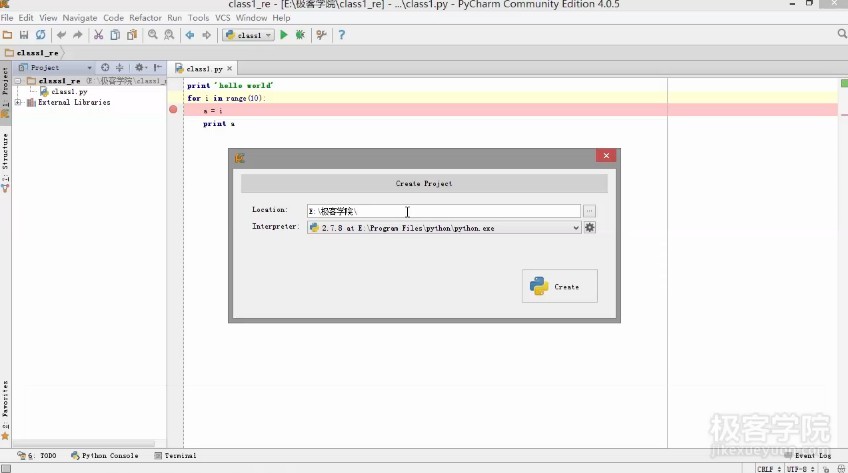Open interpreter gear settings in dialog
This screenshot has height=473, width=848.
589,228
